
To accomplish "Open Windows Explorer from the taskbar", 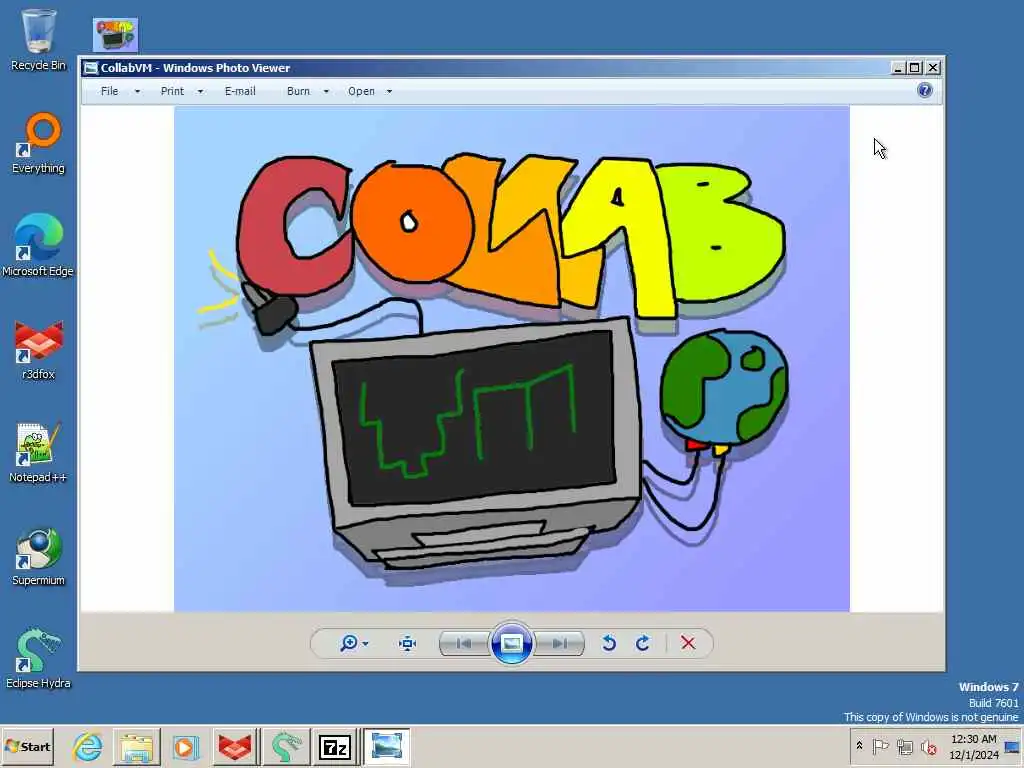I will pos(136,746).
